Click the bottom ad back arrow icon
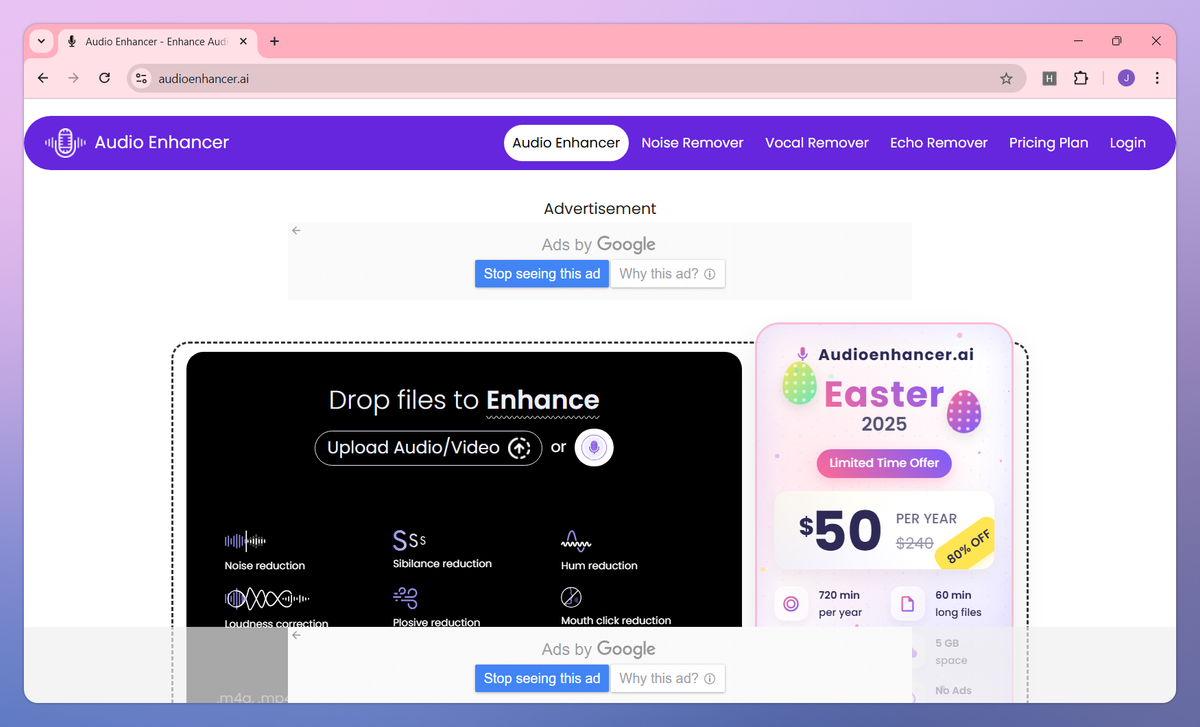Viewport: 1200px width, 727px height. pyautogui.click(x=296, y=635)
